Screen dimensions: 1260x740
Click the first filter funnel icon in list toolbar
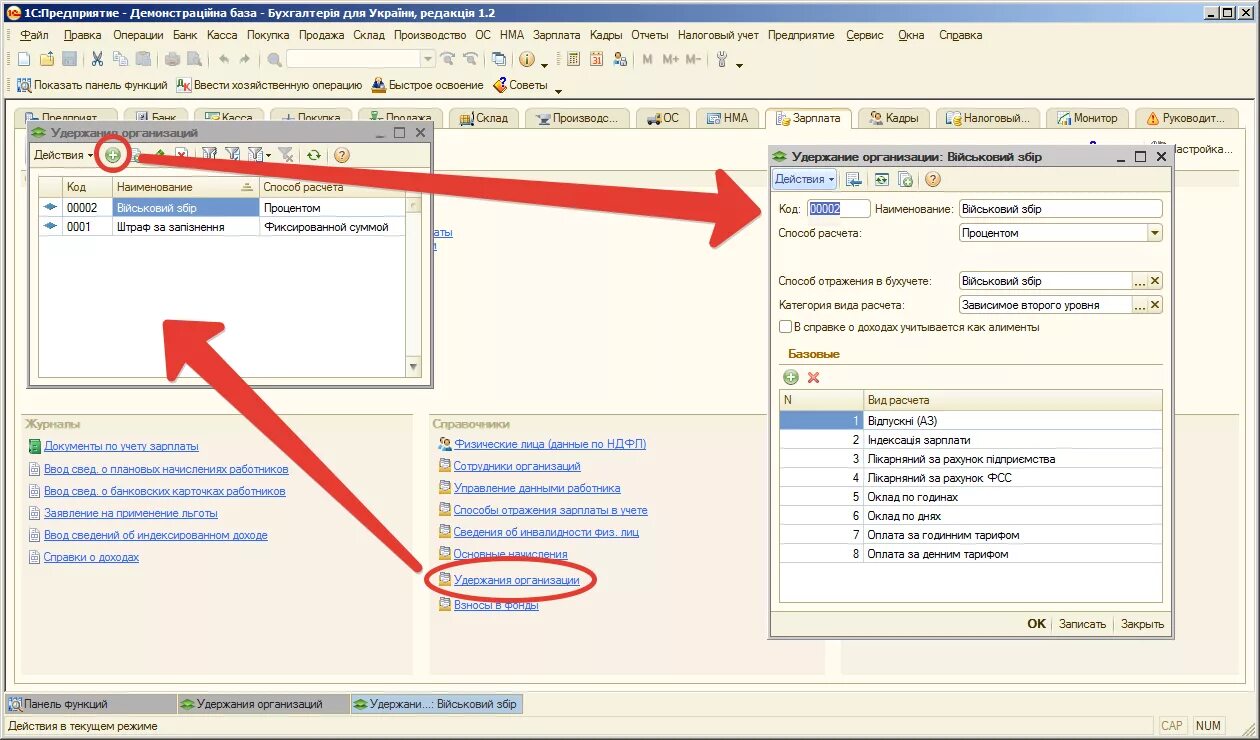pyautogui.click(x=209, y=155)
